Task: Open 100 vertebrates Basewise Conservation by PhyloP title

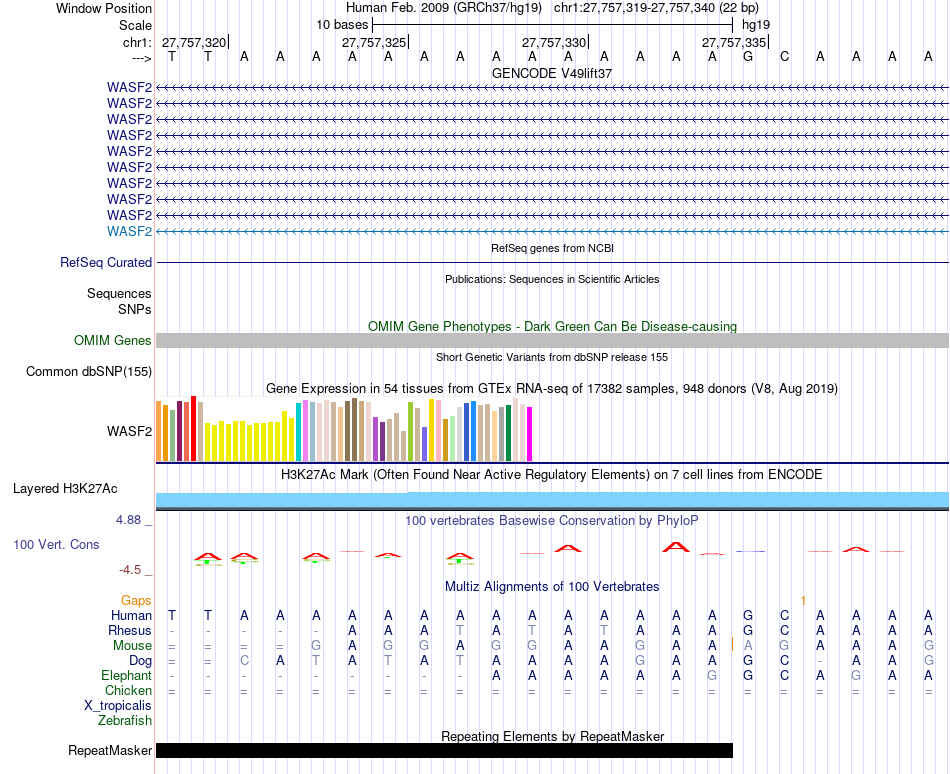Action: click(552, 521)
